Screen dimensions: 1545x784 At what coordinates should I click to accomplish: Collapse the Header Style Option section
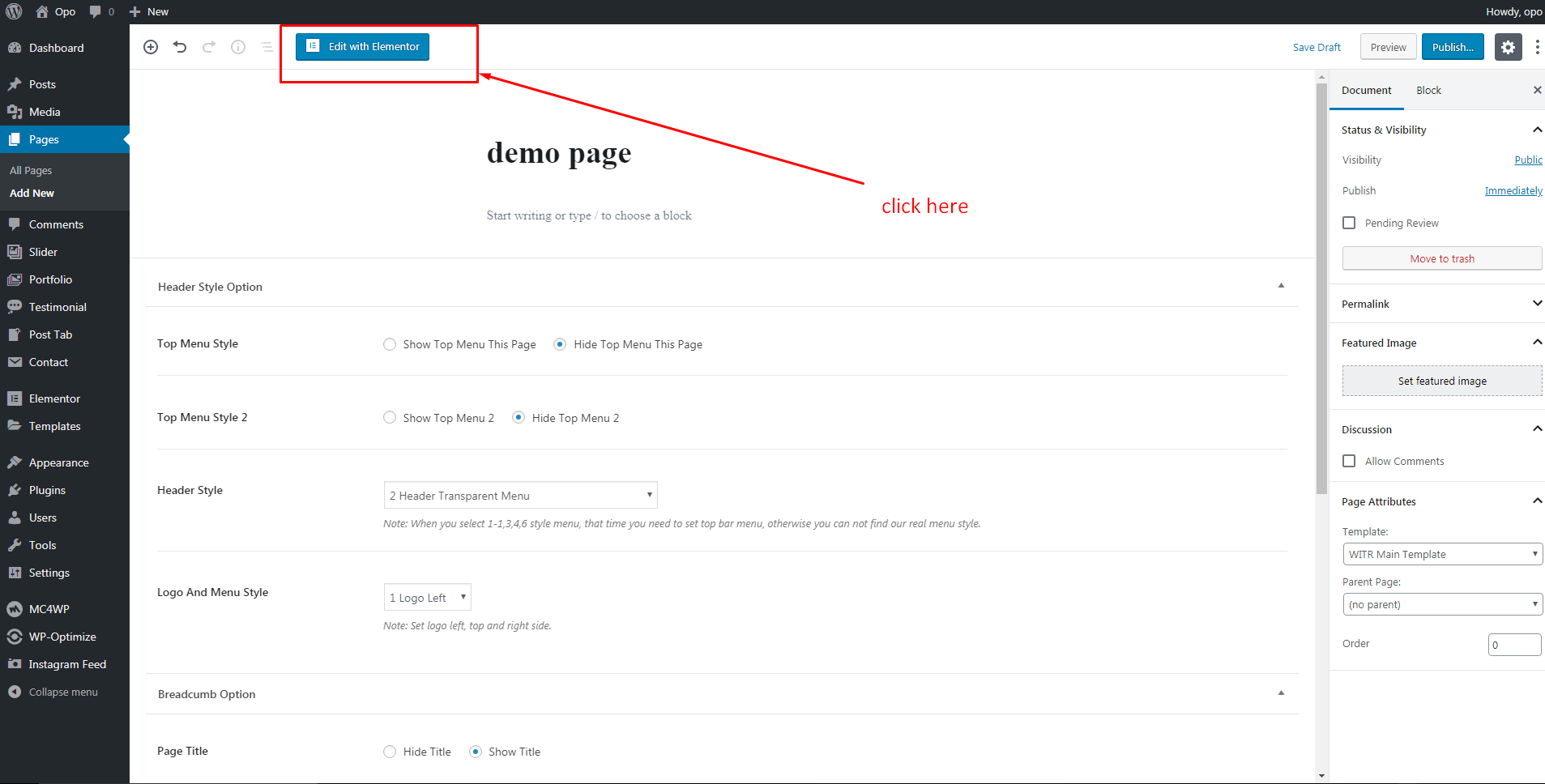tap(1281, 286)
